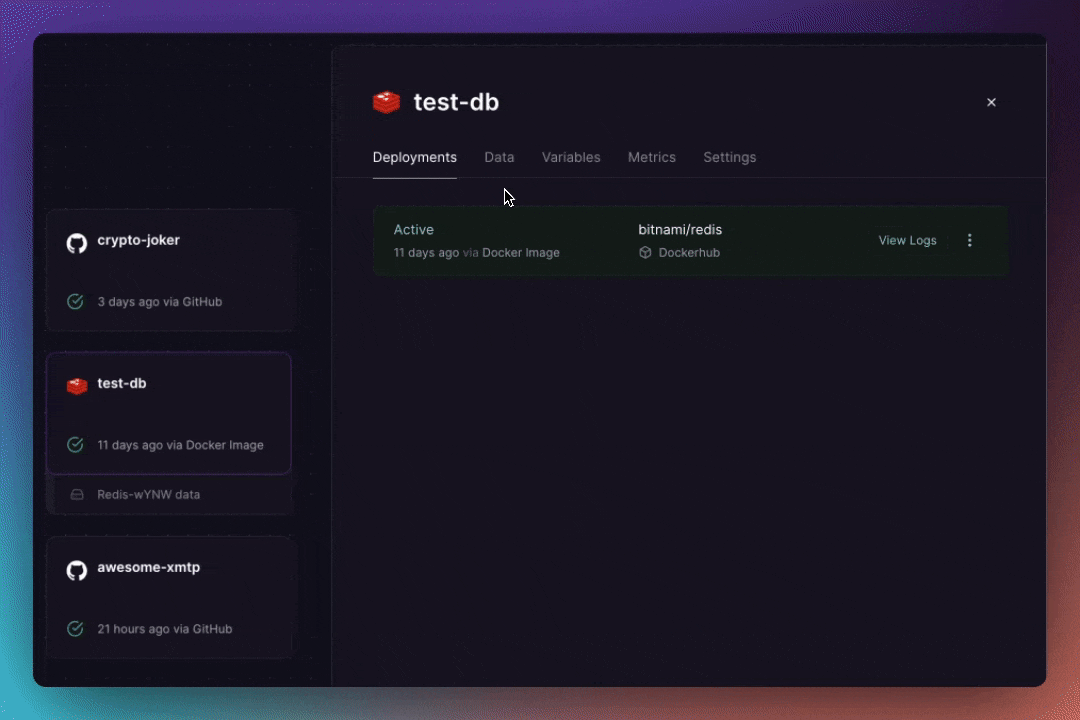Switch to the Data tab

coord(499,158)
